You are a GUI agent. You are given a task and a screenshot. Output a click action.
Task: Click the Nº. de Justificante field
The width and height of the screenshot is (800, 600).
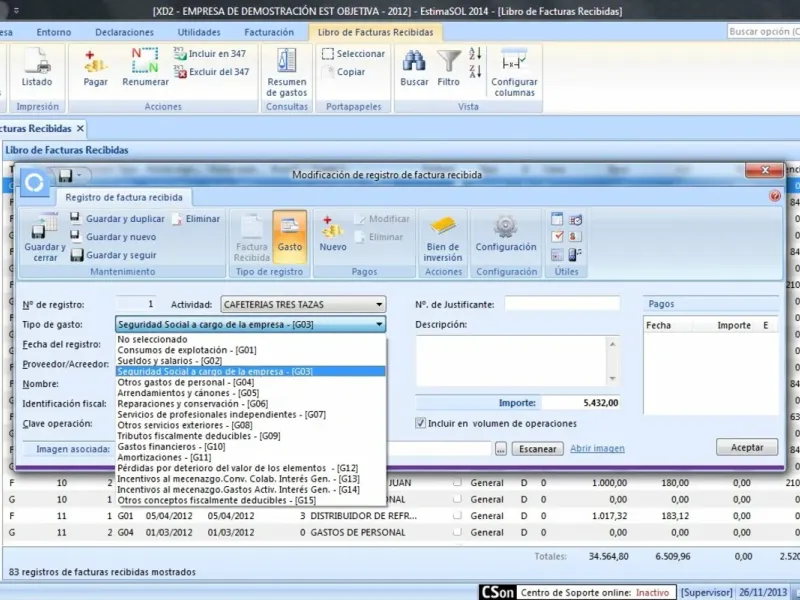click(x=562, y=305)
